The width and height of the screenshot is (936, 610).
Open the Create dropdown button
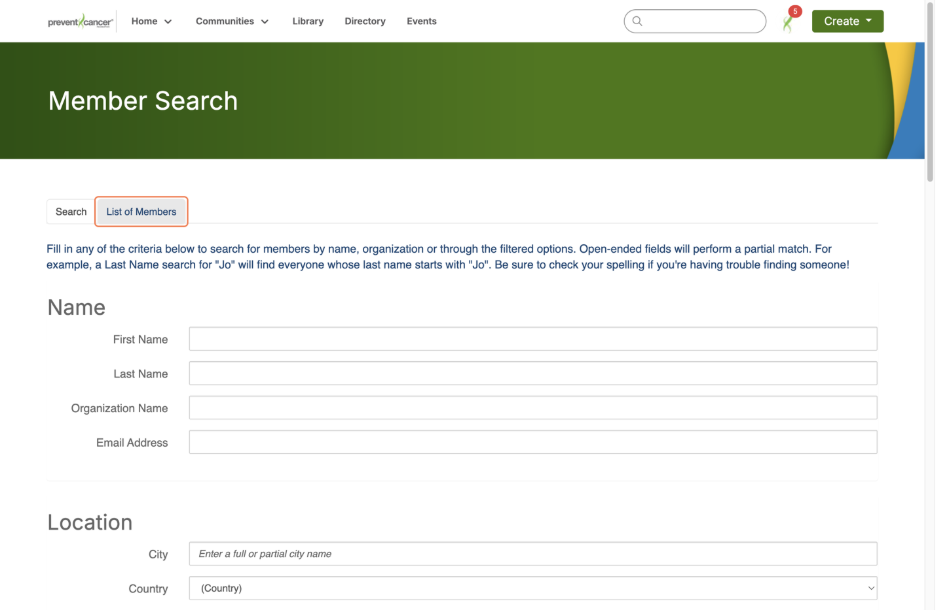(x=847, y=21)
